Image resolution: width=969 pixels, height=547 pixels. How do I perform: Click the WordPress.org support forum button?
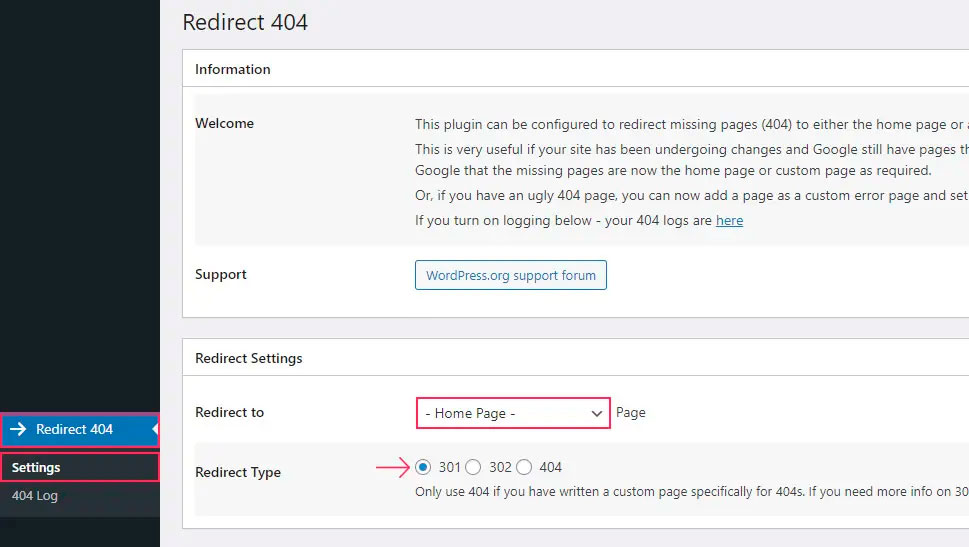(x=510, y=275)
